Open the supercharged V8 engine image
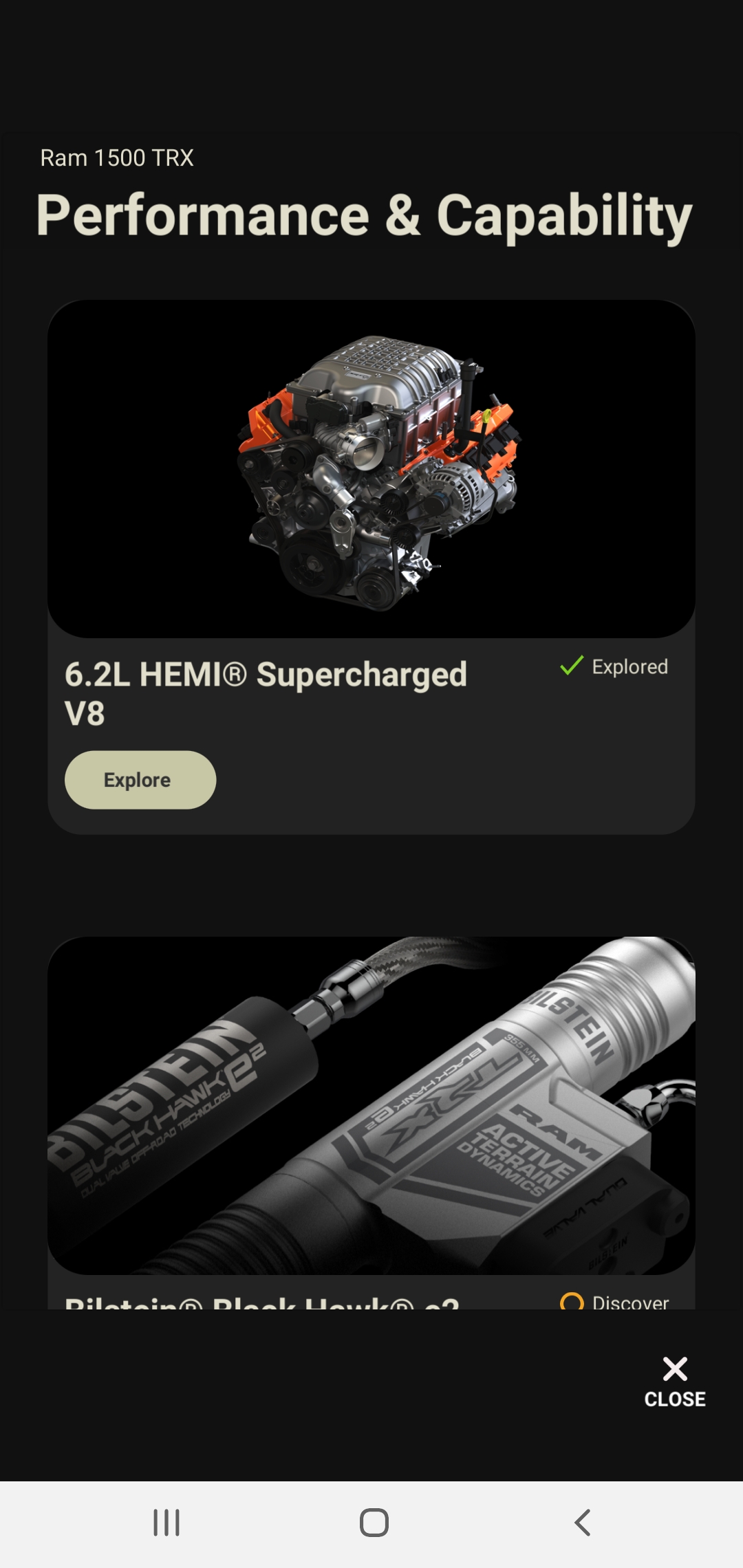The image size is (743, 1568). [371, 468]
